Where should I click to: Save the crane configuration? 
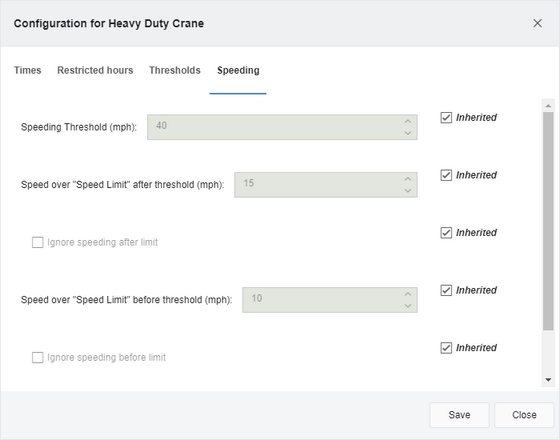tap(459, 415)
